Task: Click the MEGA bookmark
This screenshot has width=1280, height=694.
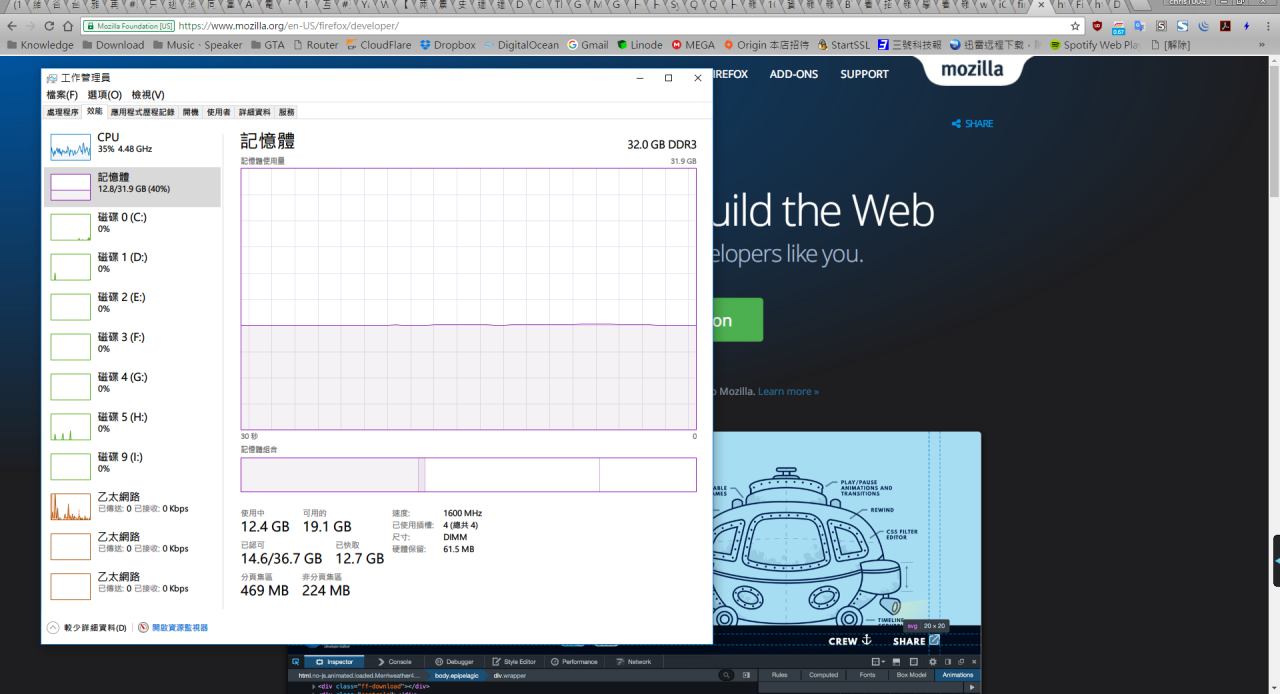Action: tap(693, 45)
